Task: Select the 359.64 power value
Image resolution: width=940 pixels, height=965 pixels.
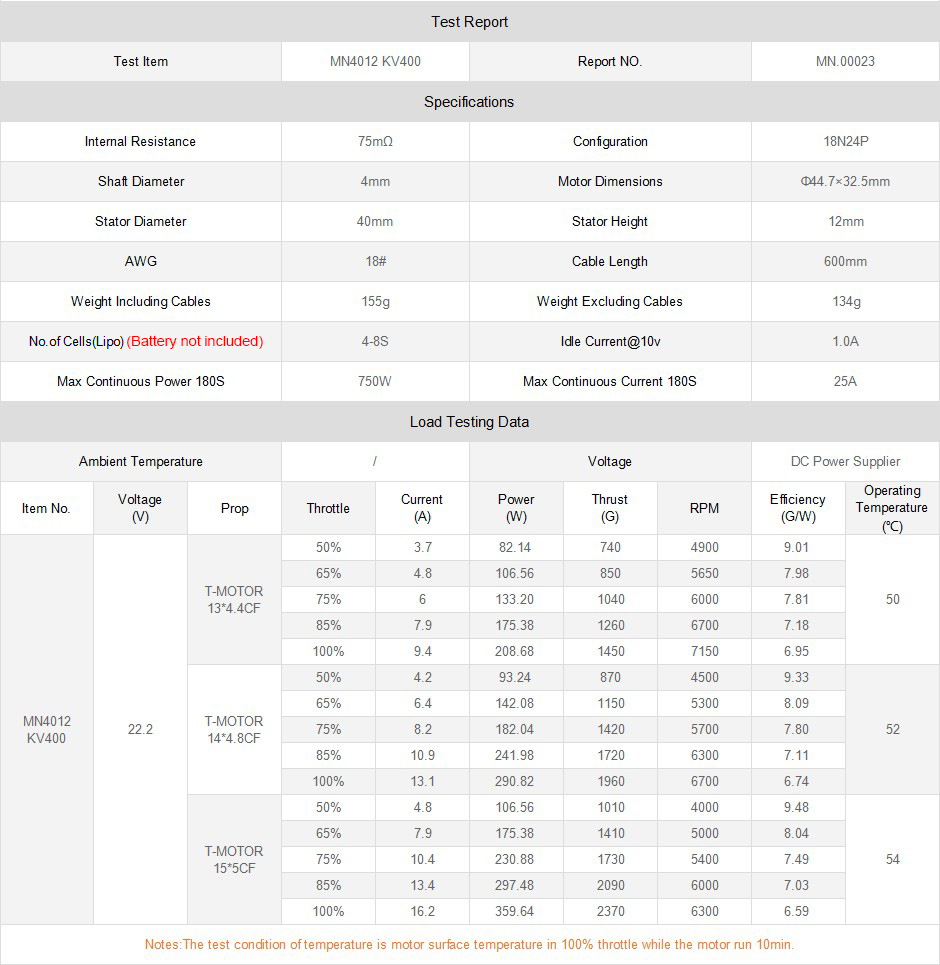Action: [516, 911]
